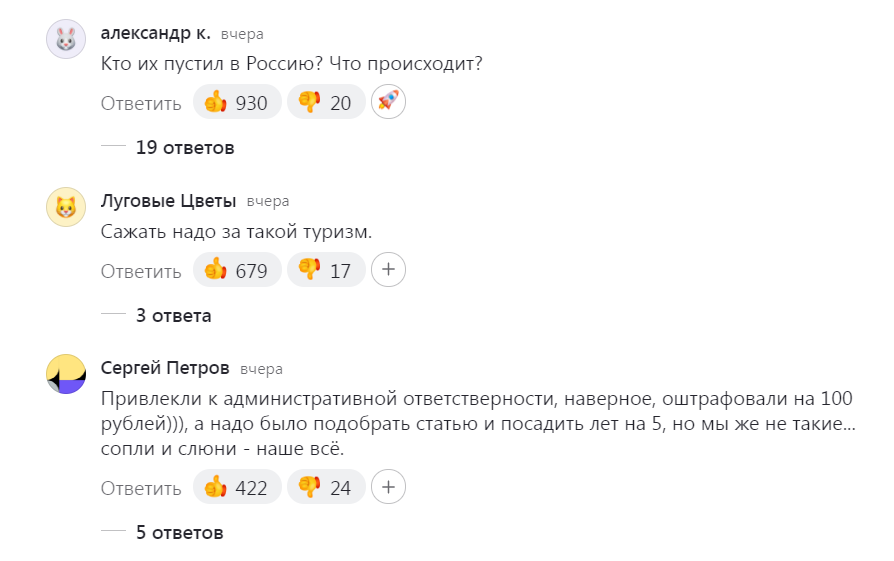
Task: Dislike александр к.'s comment with thumbs down
Action: pos(326,103)
